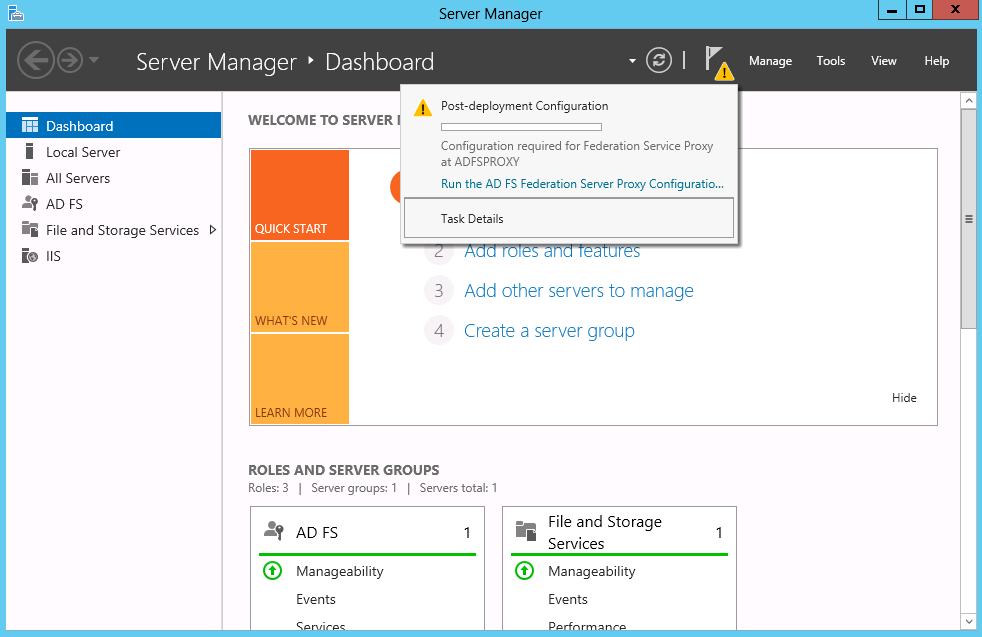The image size is (982, 637).
Task: Click the vertical scrollbar thumb
Action: coord(969,219)
